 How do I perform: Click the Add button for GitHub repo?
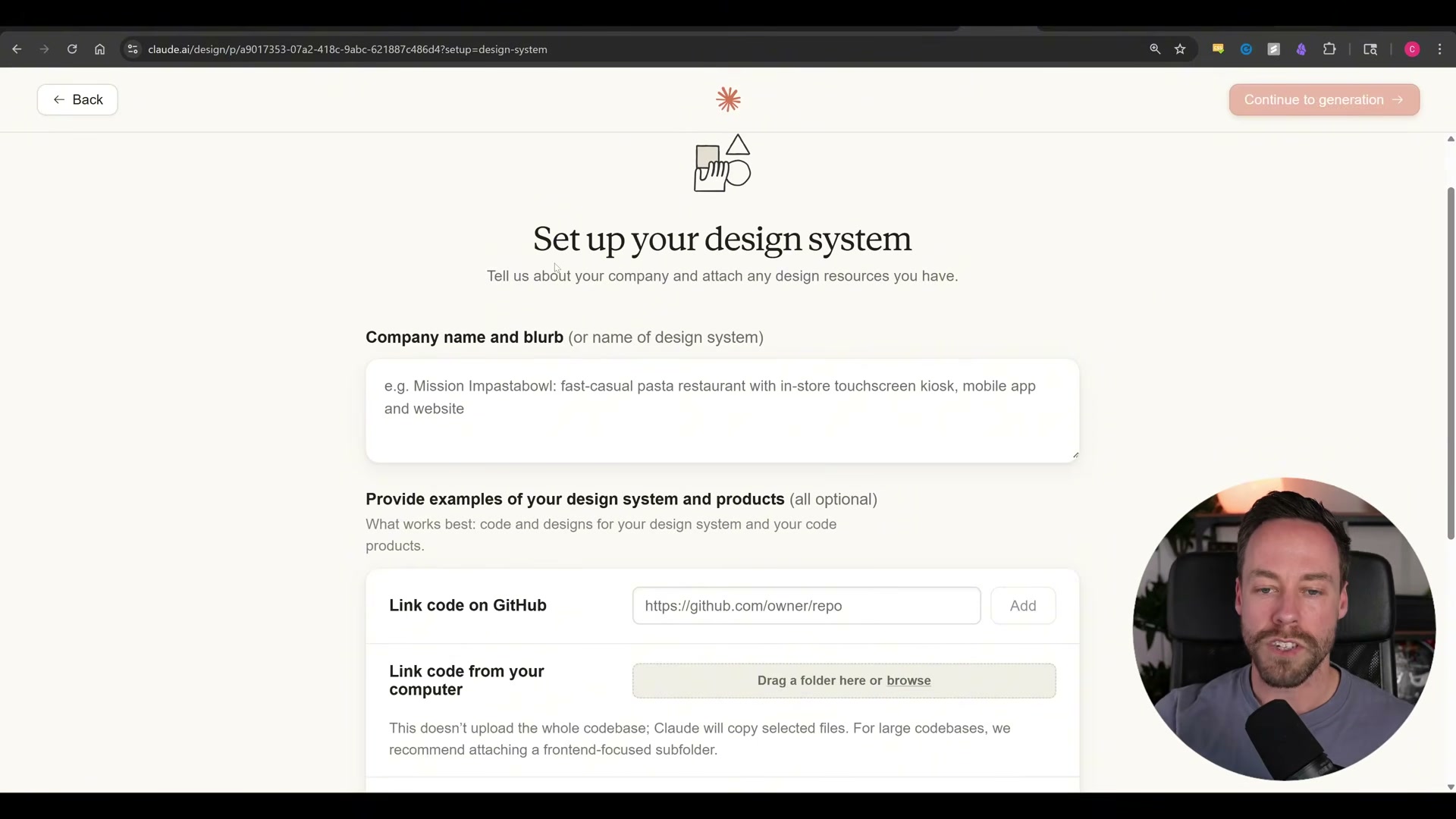pyautogui.click(x=1022, y=605)
